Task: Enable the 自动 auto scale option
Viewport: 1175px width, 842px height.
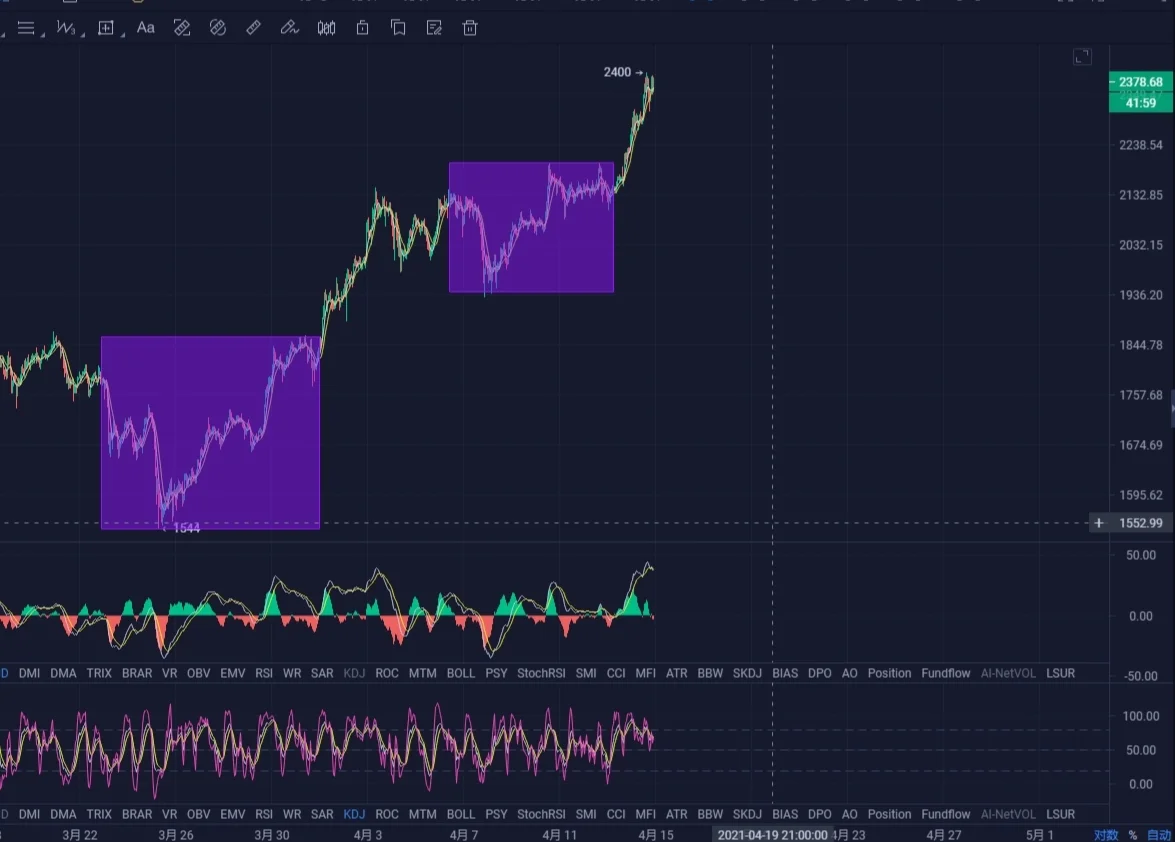Action: [1159, 835]
